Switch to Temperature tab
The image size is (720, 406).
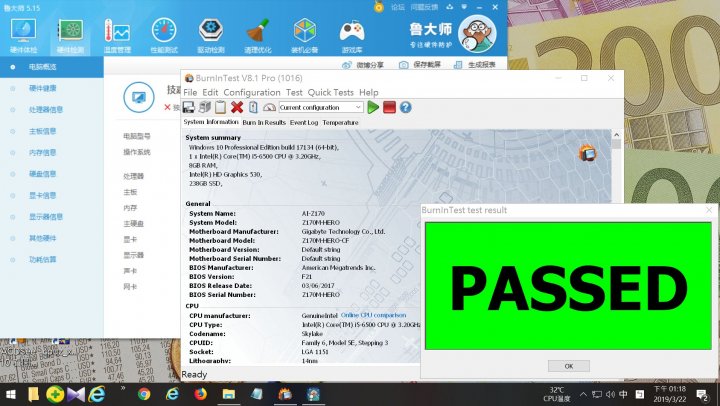340,123
